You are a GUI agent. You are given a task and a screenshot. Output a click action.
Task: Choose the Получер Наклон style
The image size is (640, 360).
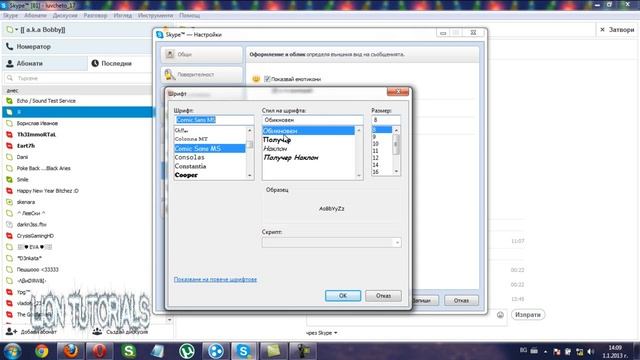click(x=291, y=158)
